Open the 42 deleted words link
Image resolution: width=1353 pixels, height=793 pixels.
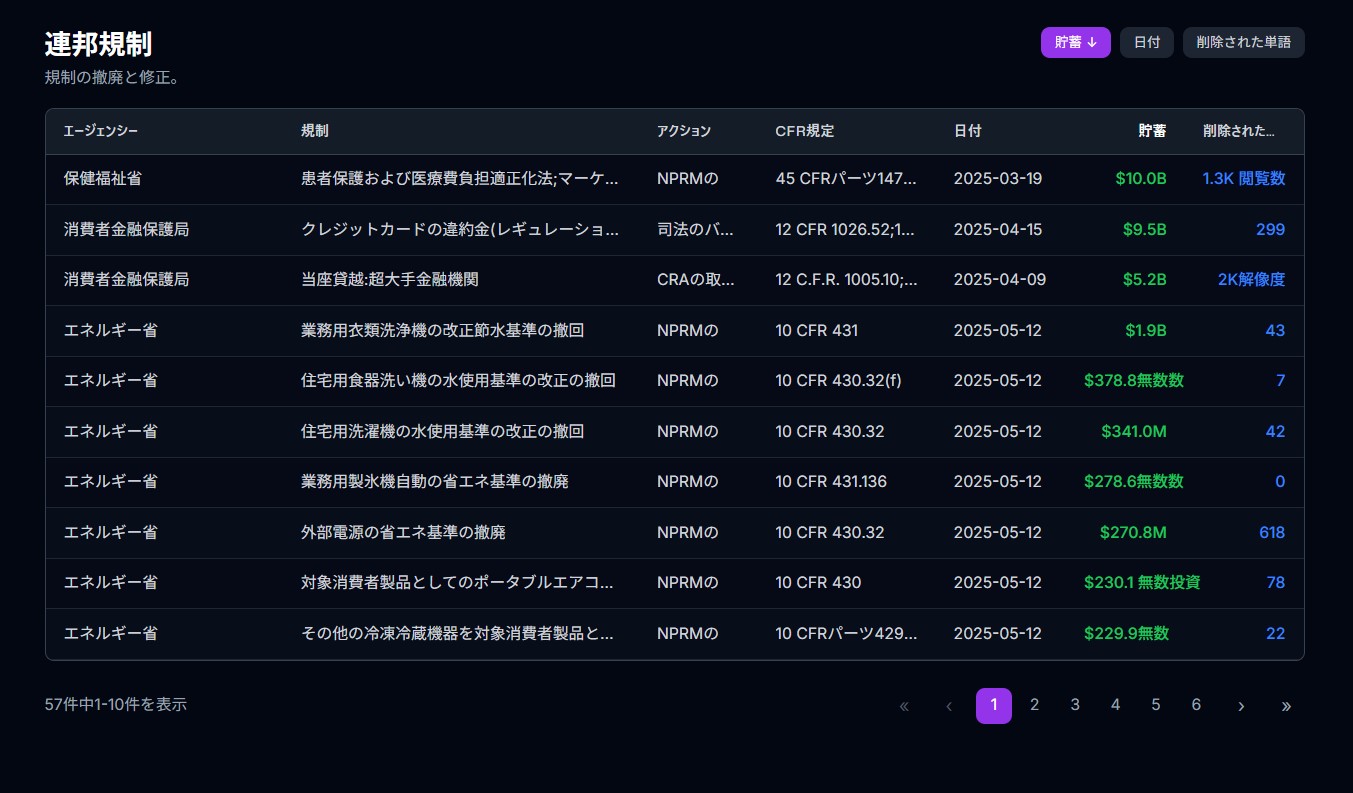click(x=1275, y=431)
